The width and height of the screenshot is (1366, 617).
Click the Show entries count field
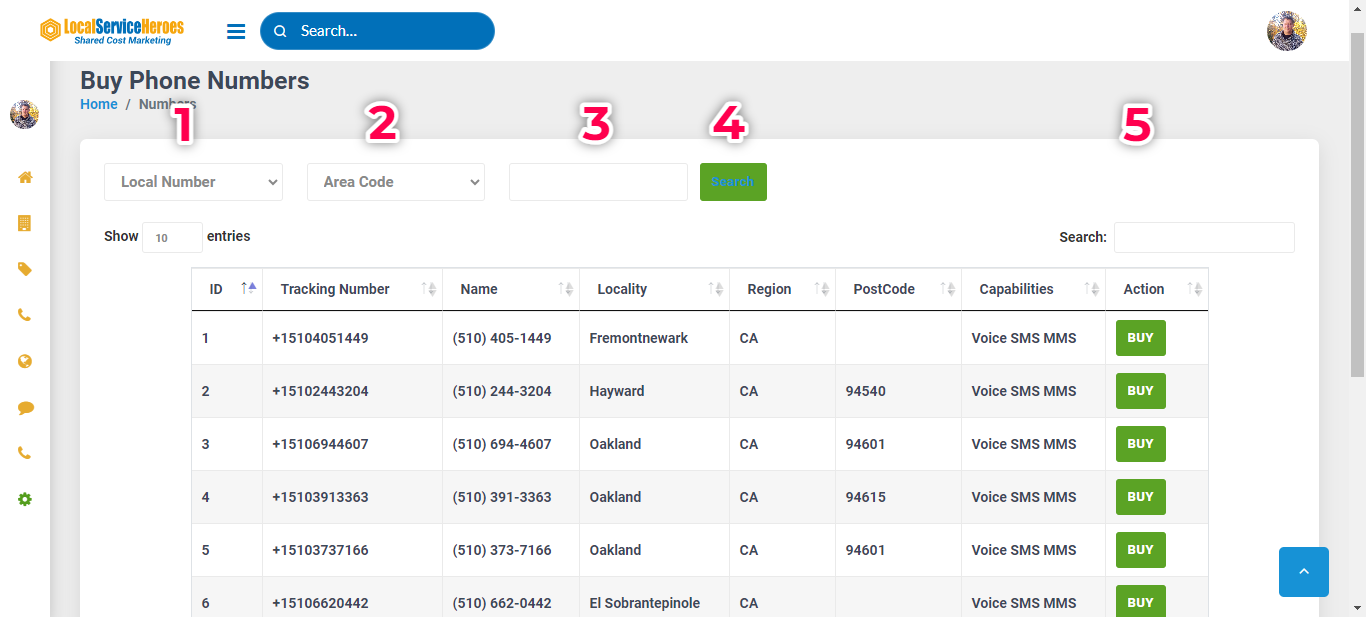[x=172, y=238]
